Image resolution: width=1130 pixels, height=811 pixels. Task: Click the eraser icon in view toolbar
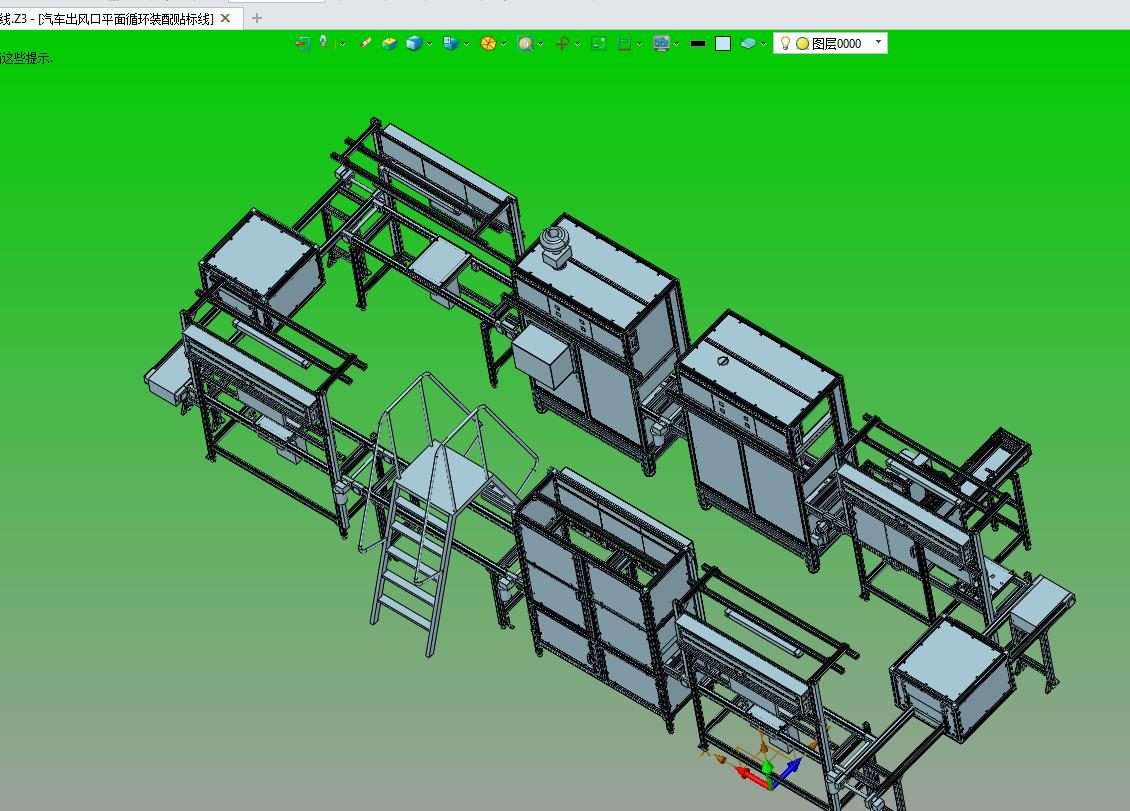pyautogui.click(x=366, y=43)
